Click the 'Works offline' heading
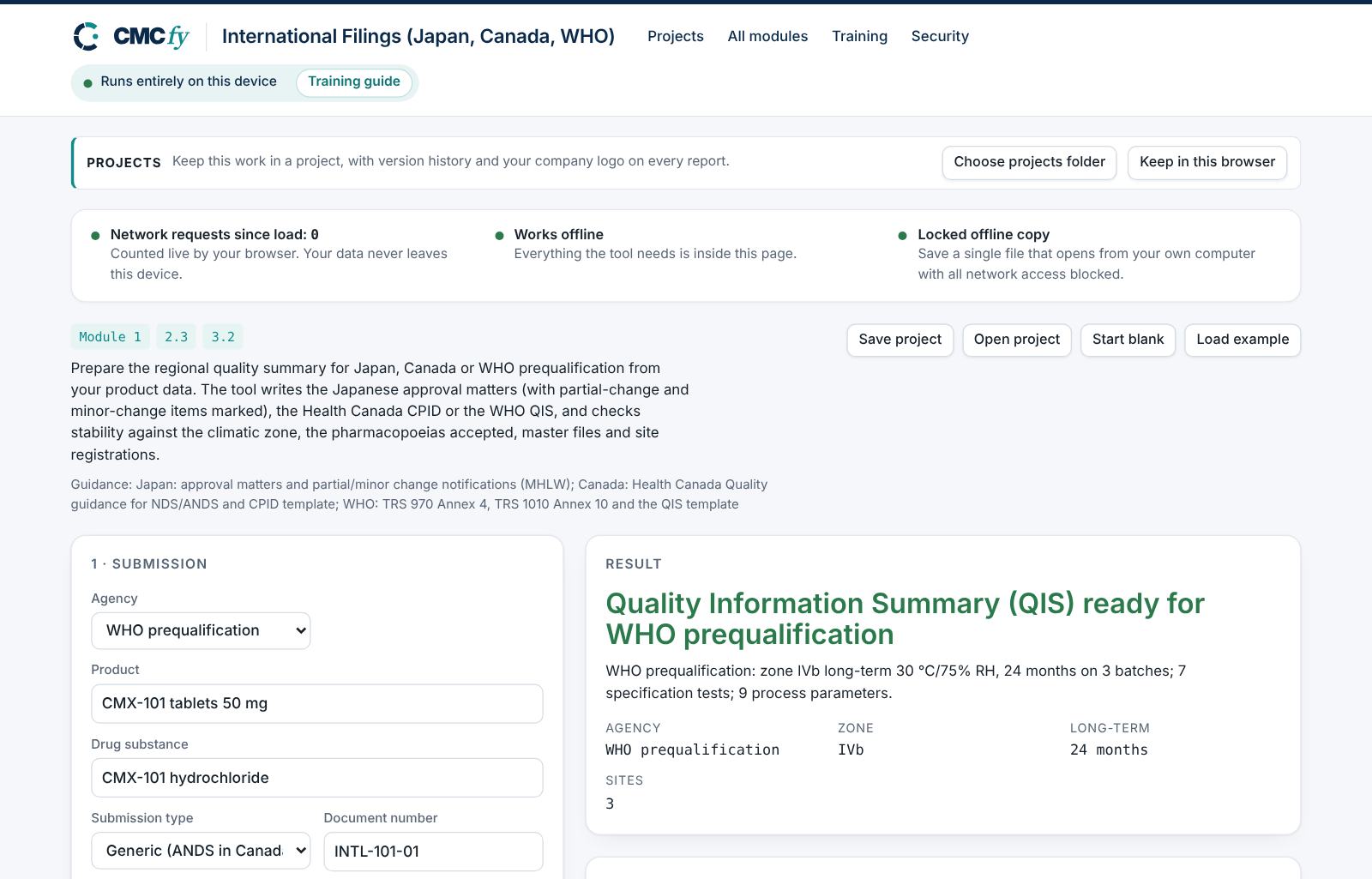The height and width of the screenshot is (879, 1372). click(559, 234)
